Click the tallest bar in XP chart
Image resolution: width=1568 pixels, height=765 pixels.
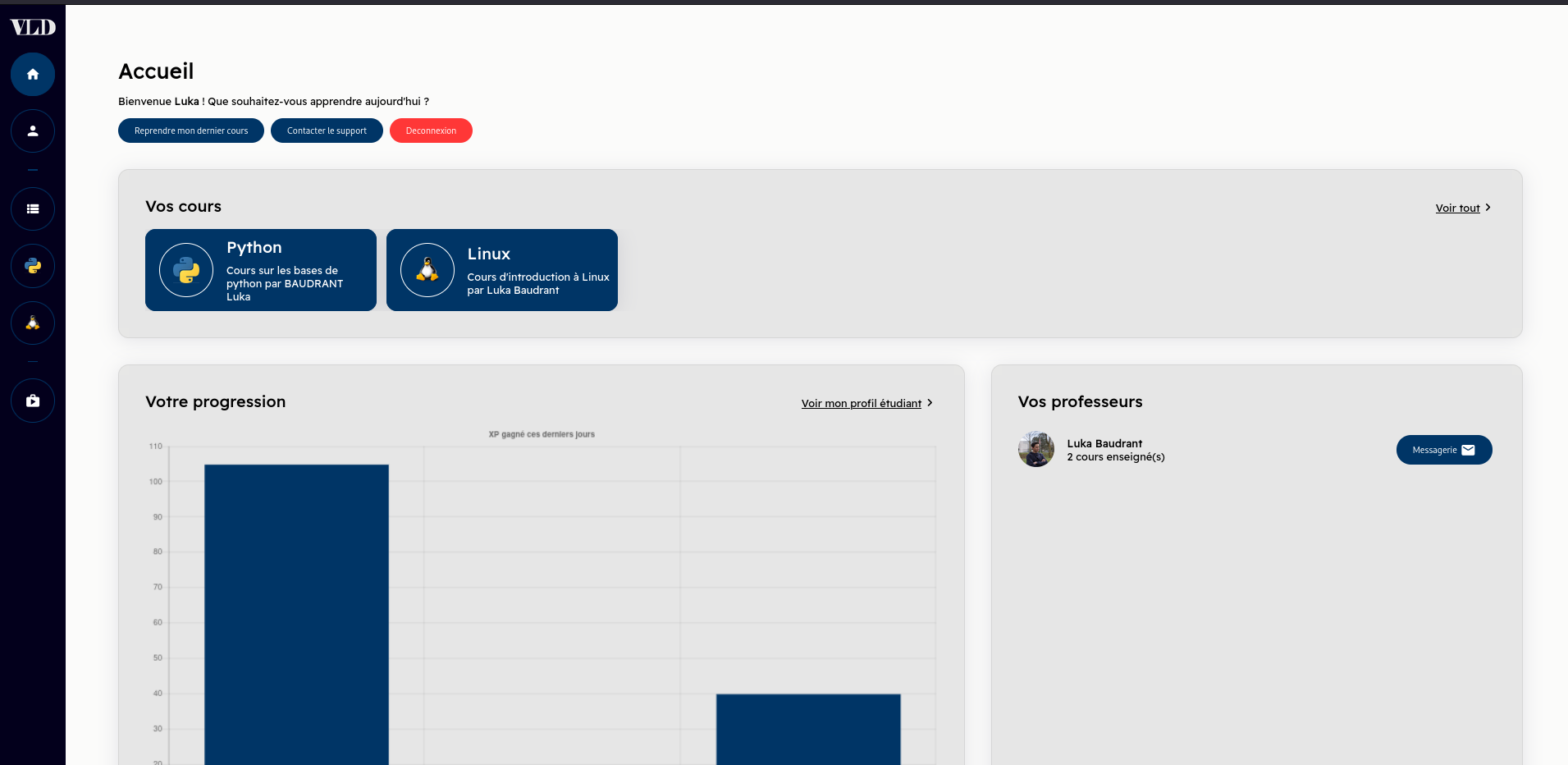click(x=296, y=615)
